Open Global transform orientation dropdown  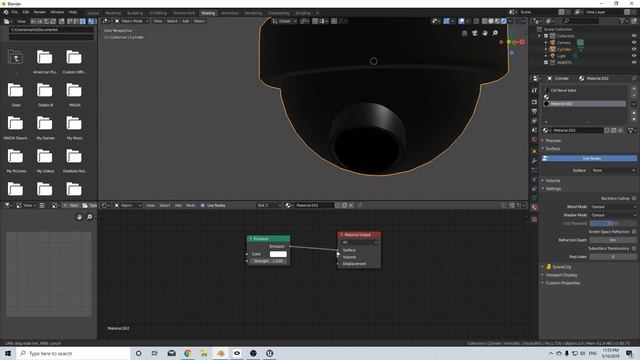point(284,21)
